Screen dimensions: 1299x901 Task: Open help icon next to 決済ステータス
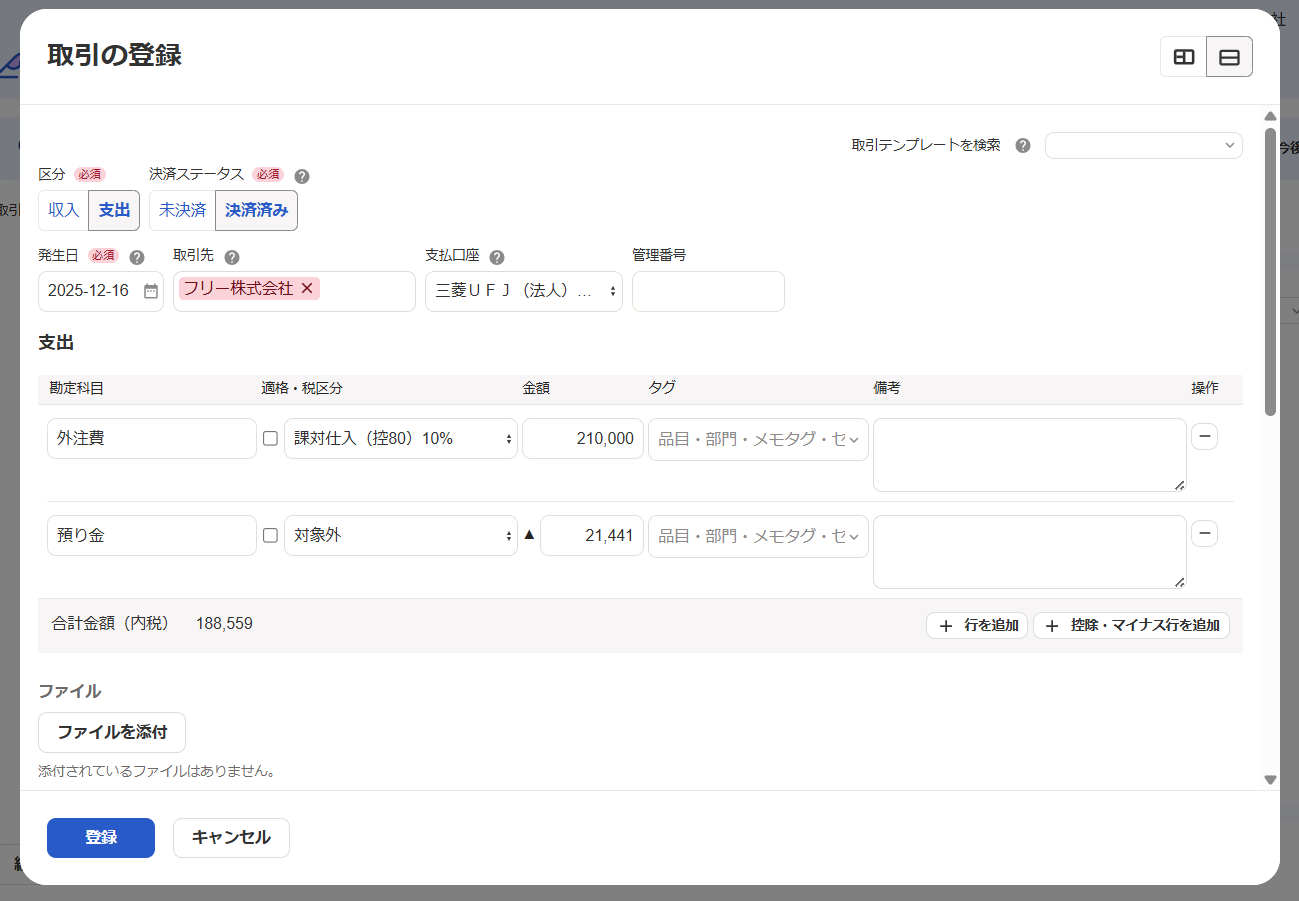(x=302, y=176)
